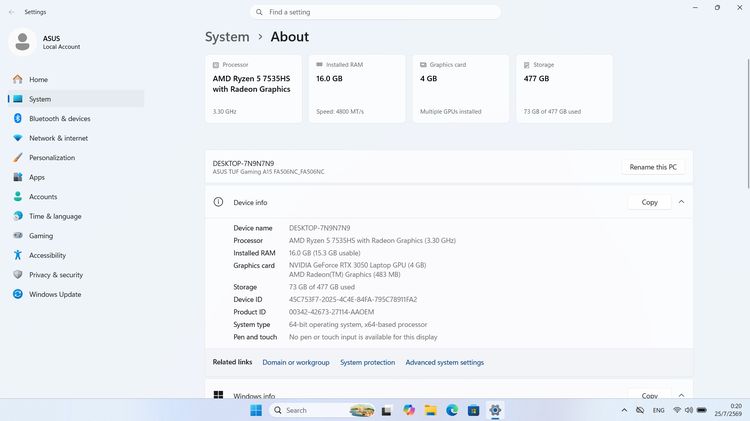
Task: Click the System breadcrumb link
Action: point(227,37)
